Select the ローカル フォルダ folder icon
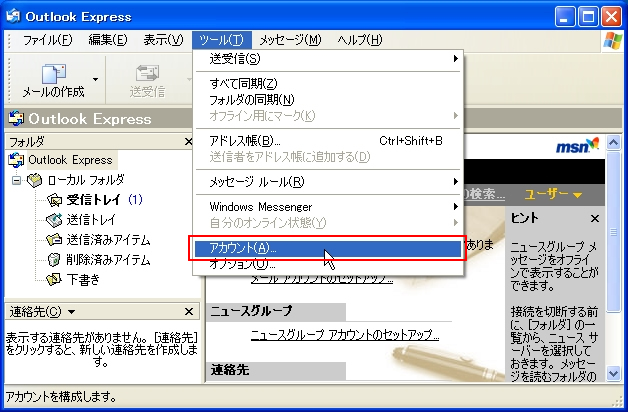This screenshot has height=412, width=628. [x=35, y=180]
